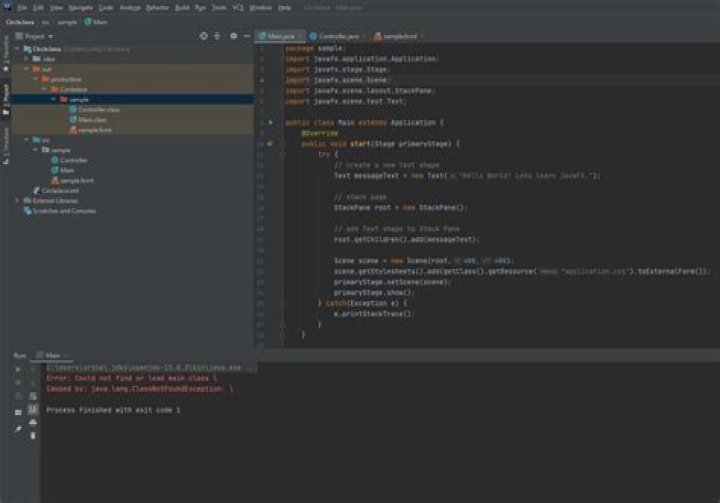Select Scratches and Consoles item

[60, 211]
